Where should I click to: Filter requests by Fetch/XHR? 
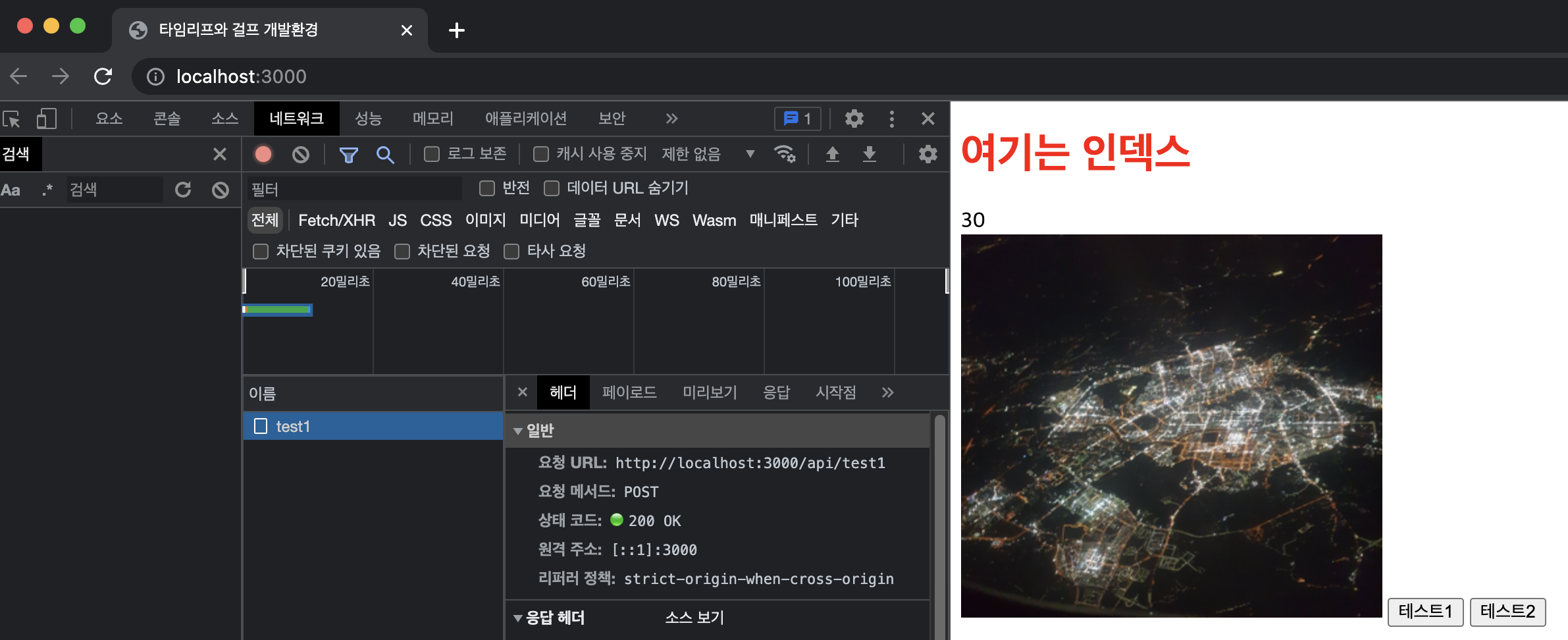click(337, 220)
